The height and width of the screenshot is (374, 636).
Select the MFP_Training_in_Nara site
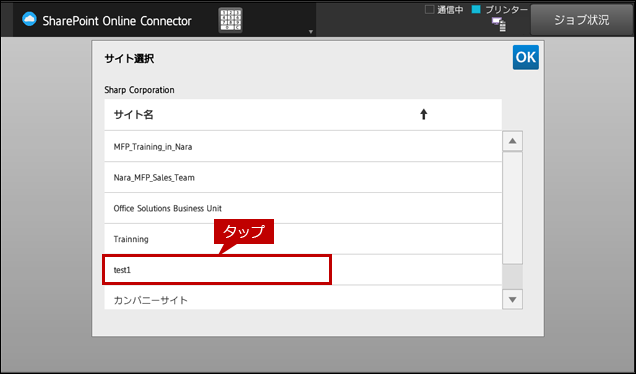point(303,146)
